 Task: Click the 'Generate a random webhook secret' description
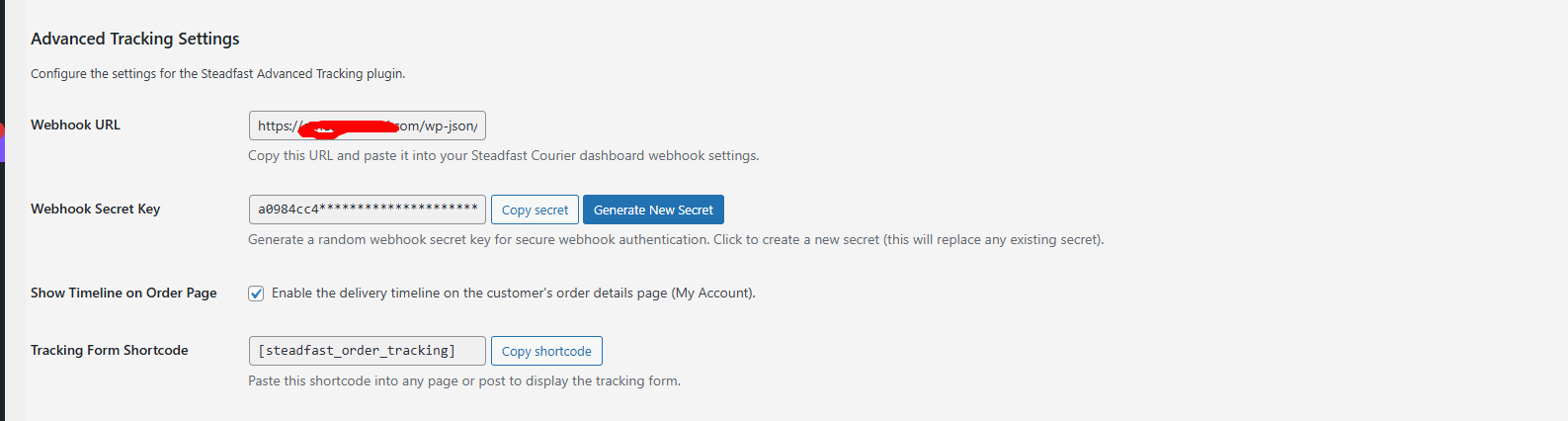(676, 240)
